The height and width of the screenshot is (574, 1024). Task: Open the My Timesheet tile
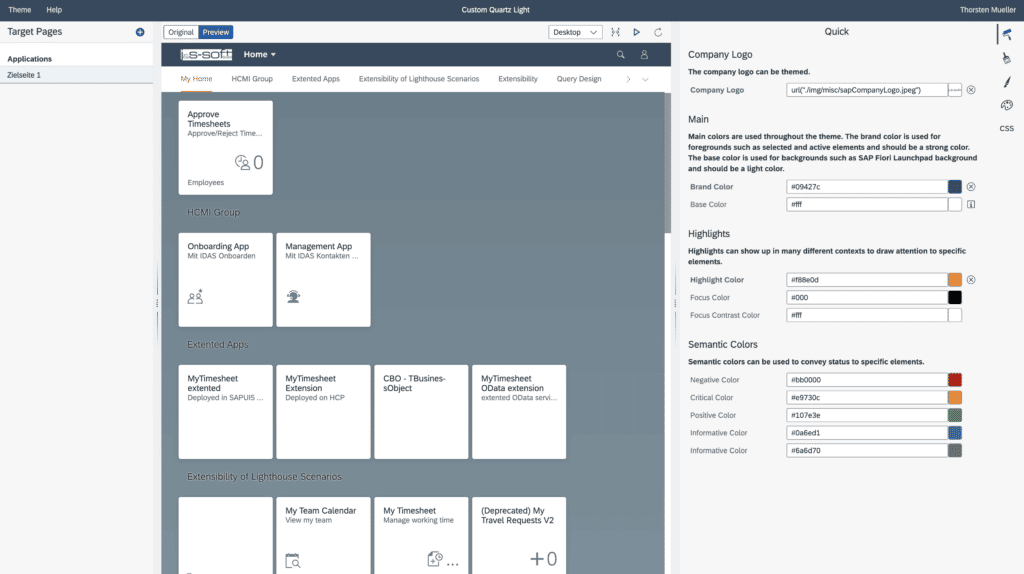(421, 535)
